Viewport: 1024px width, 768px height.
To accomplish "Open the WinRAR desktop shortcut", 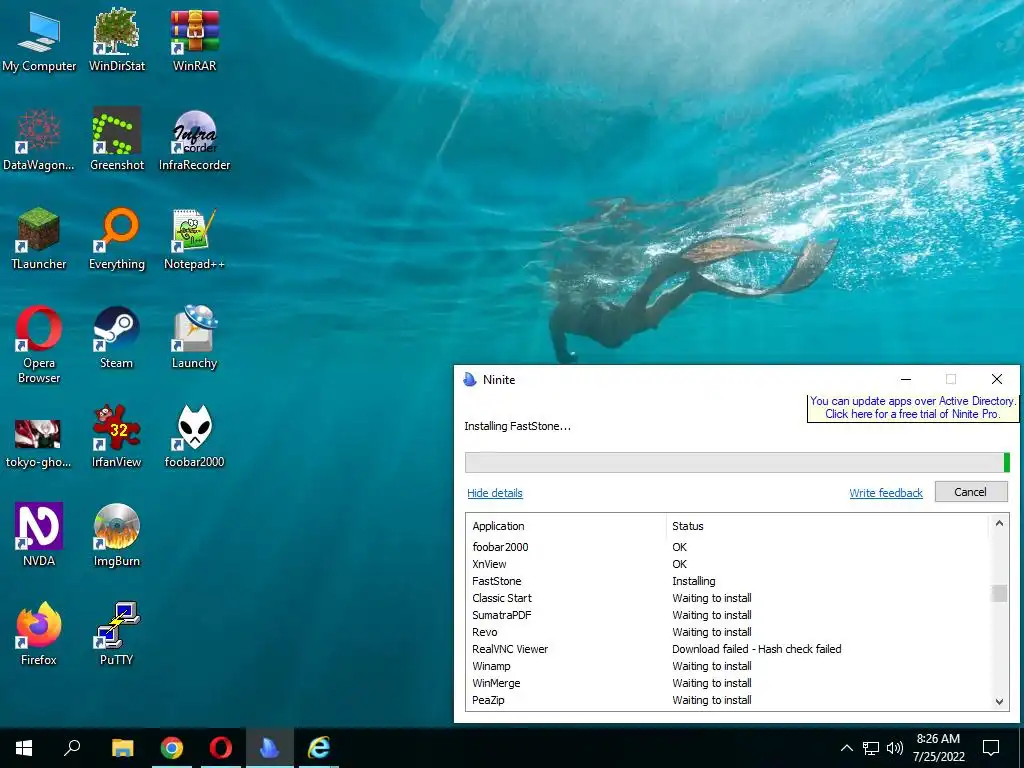I will point(194,40).
